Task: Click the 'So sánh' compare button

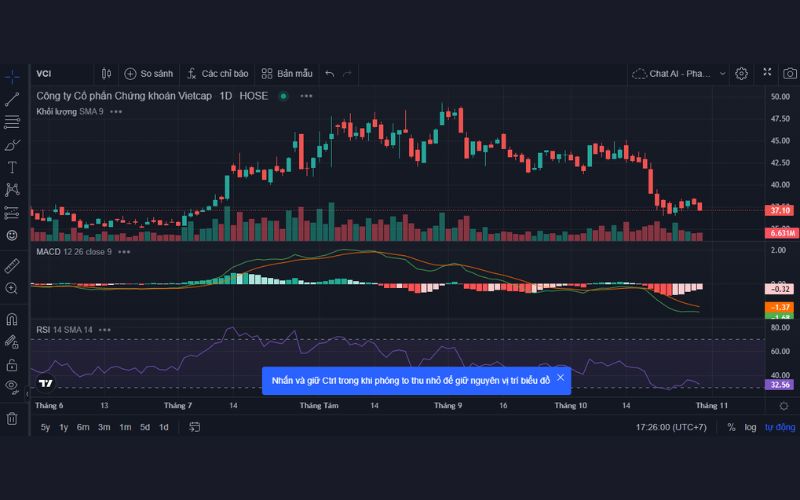Action: (x=148, y=73)
